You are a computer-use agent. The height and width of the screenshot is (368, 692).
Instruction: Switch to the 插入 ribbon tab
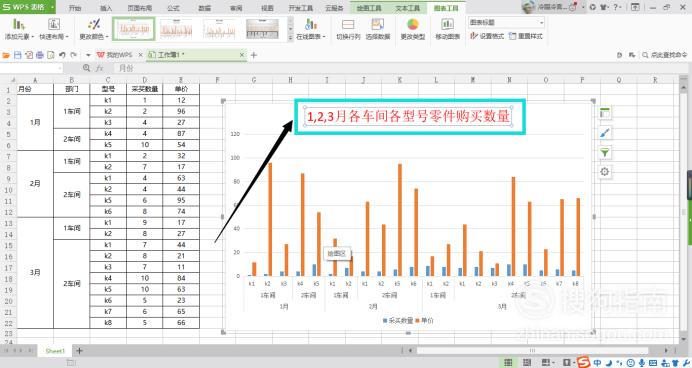106,8
